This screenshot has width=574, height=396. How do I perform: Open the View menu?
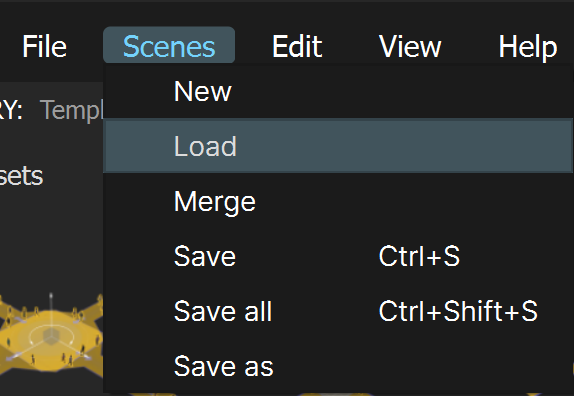pos(410,46)
